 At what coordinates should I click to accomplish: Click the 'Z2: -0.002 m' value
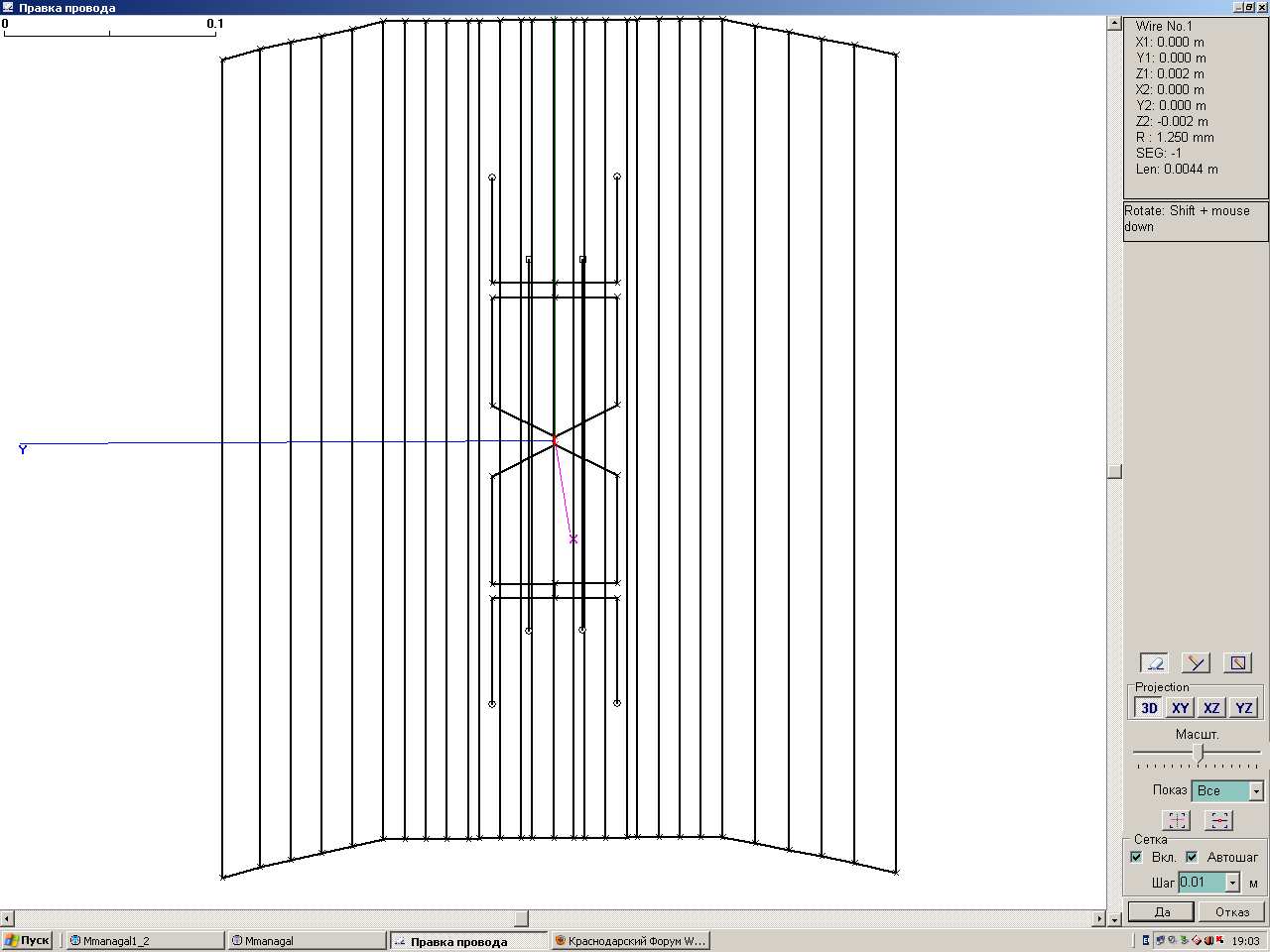click(1173, 121)
